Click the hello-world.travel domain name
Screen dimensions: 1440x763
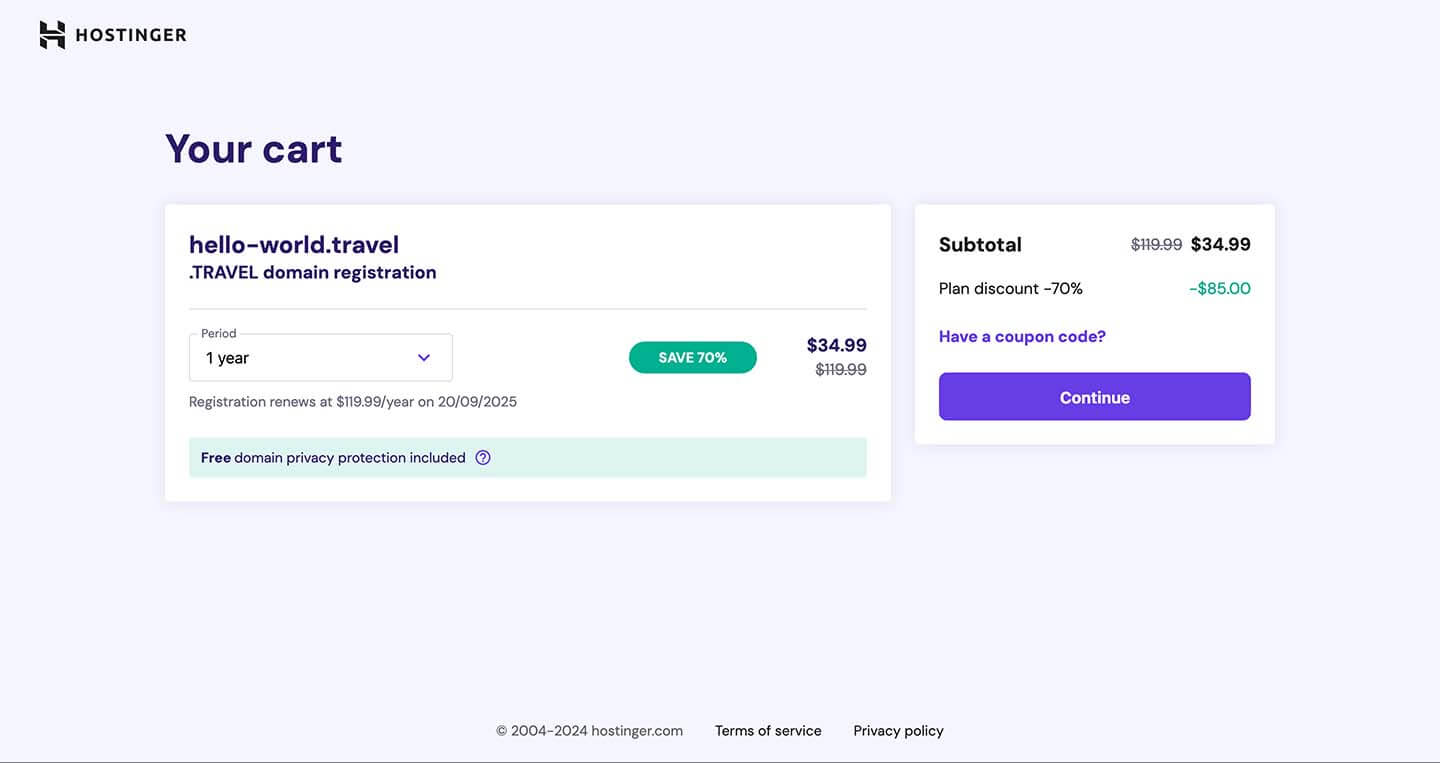(294, 245)
